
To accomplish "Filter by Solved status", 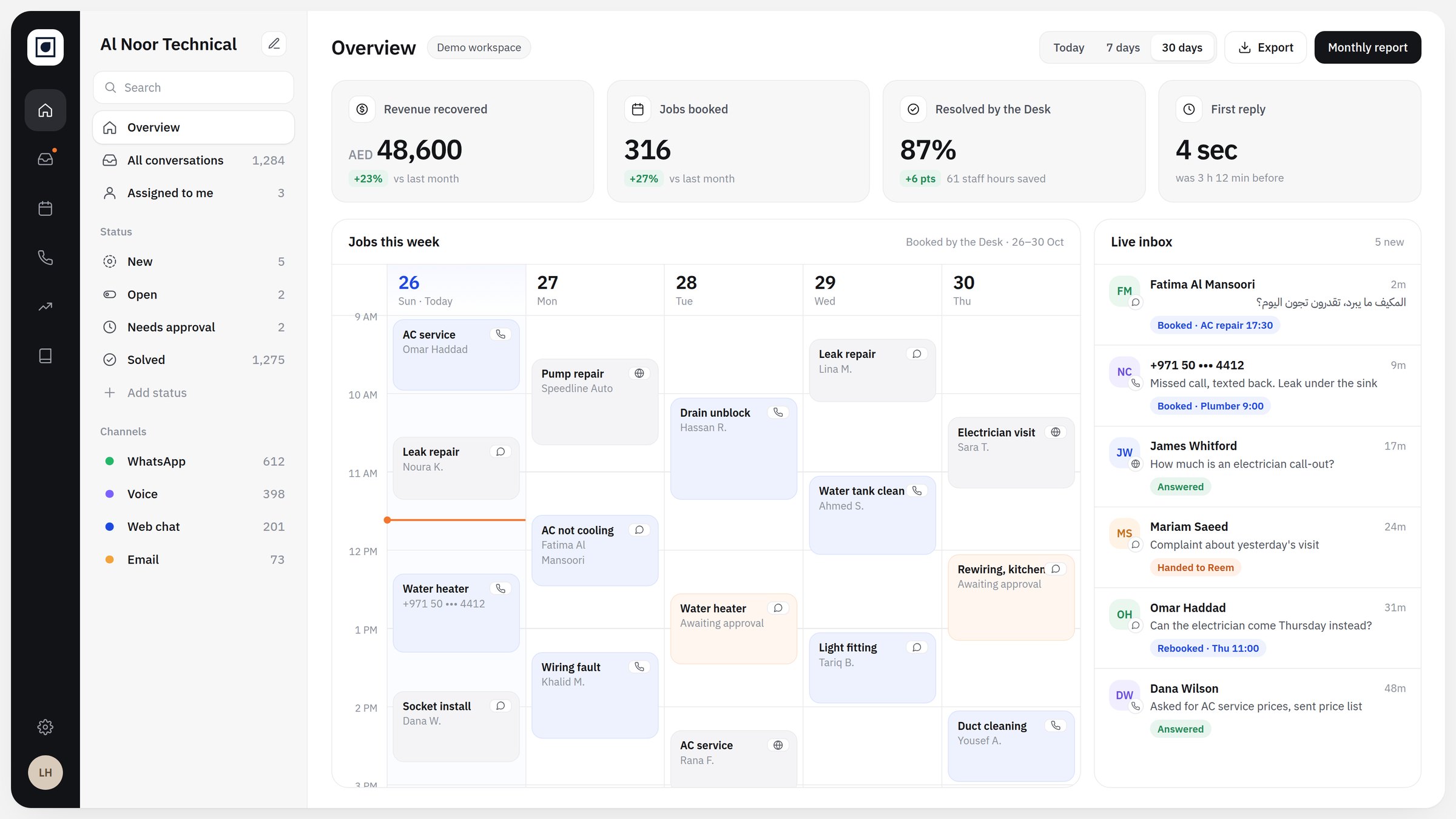I will [194, 360].
